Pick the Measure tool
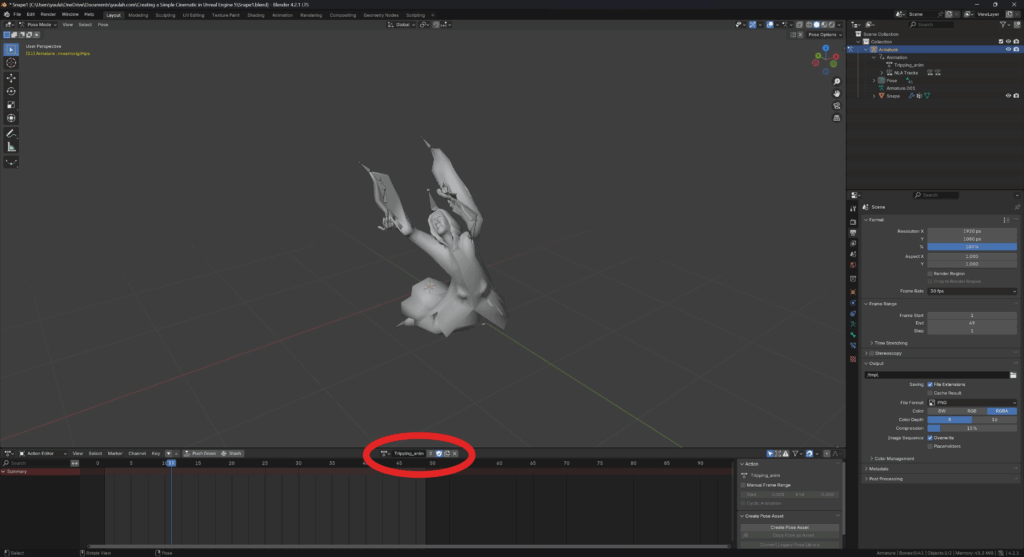 [11, 146]
